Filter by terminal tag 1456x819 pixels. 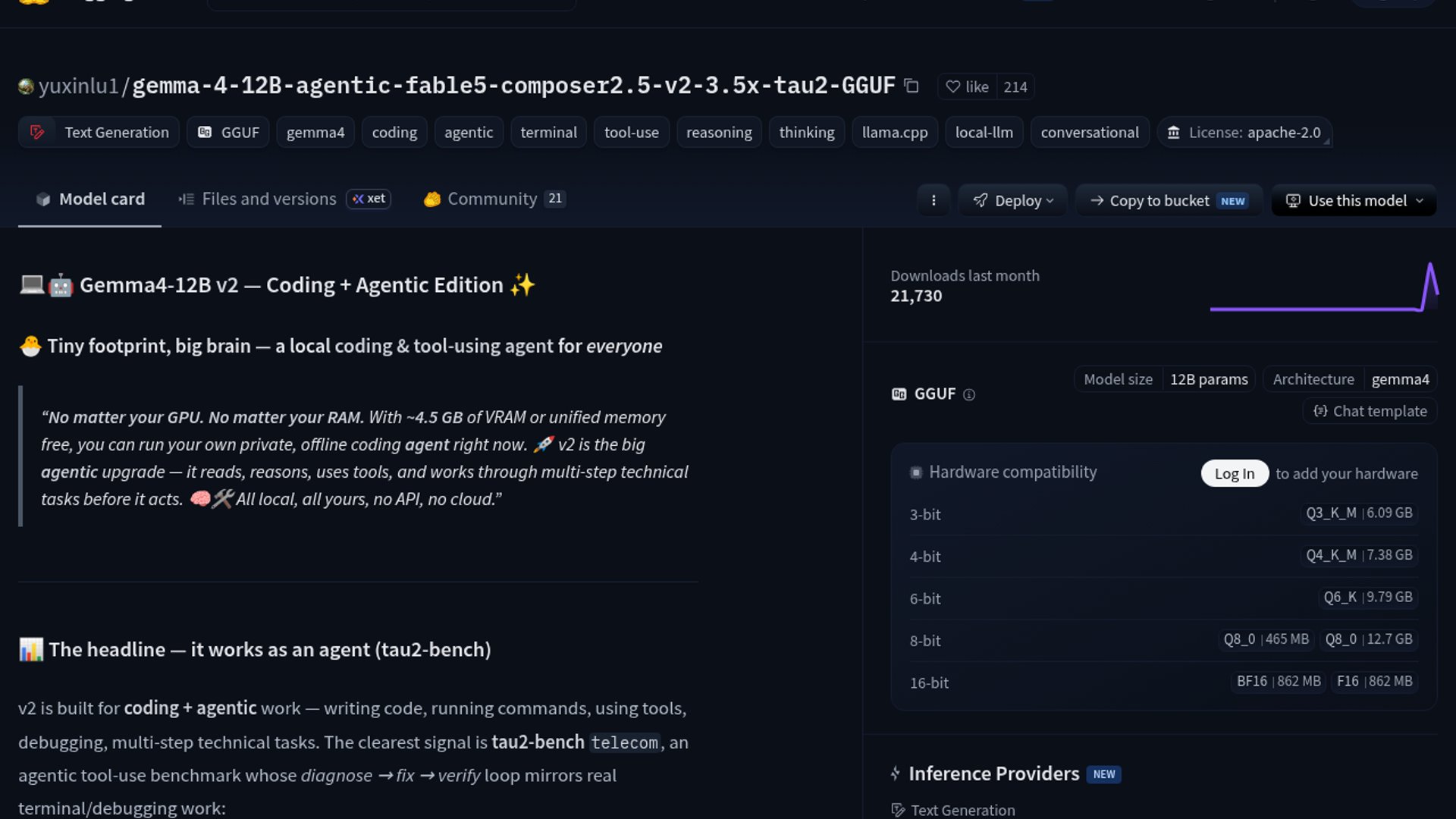coord(548,132)
